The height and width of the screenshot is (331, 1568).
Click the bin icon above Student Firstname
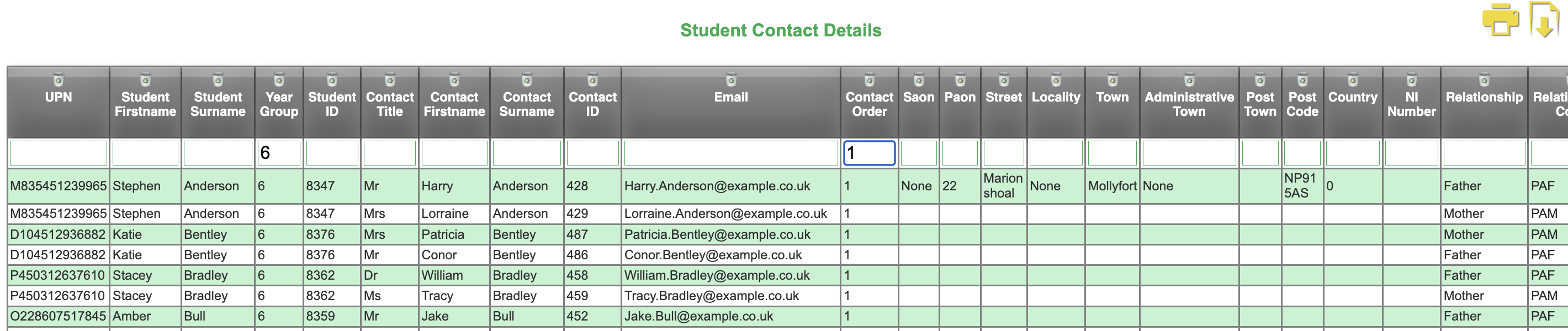click(145, 79)
